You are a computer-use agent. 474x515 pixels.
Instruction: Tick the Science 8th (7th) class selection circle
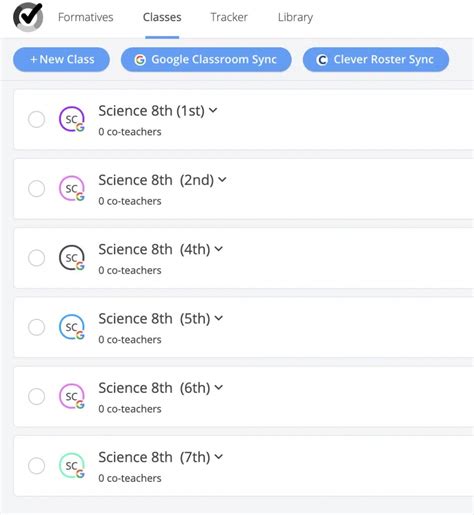[36, 466]
